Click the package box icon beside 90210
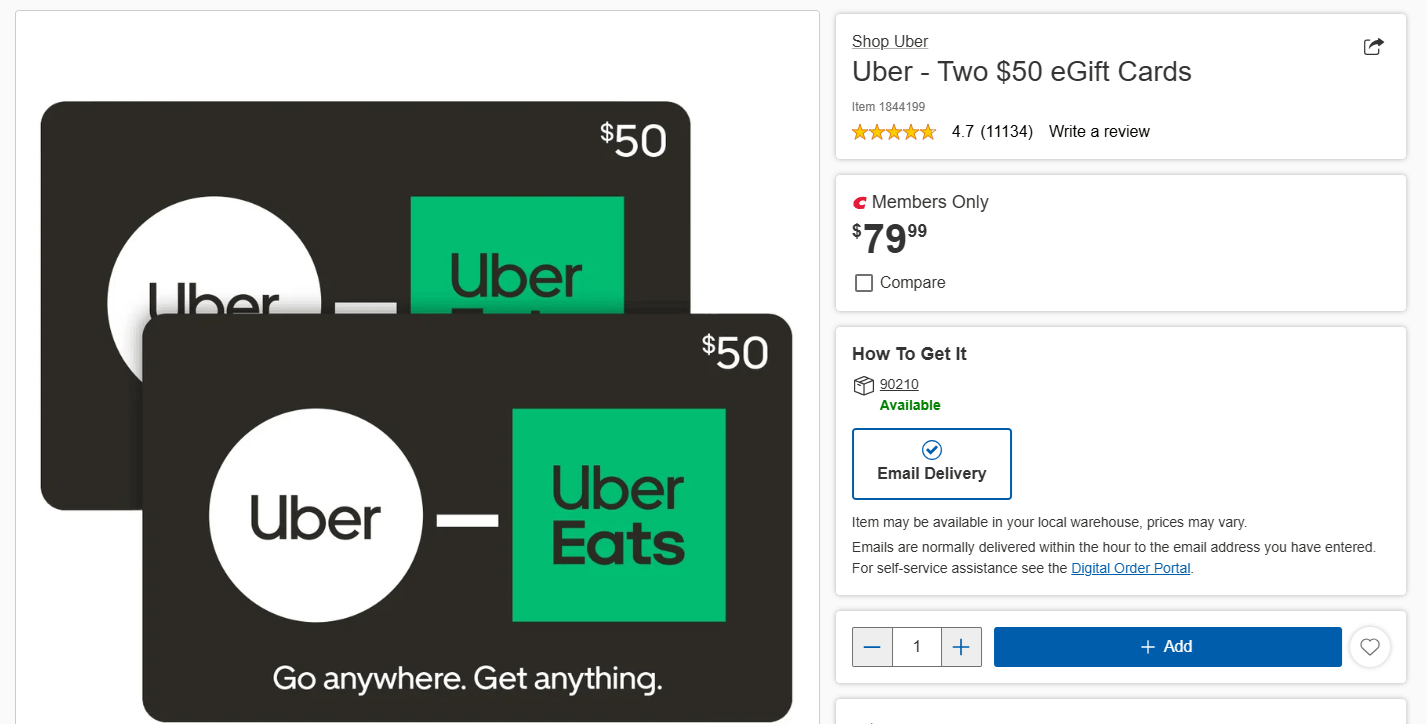Screen dimensions: 1427x724 click(x=863, y=386)
